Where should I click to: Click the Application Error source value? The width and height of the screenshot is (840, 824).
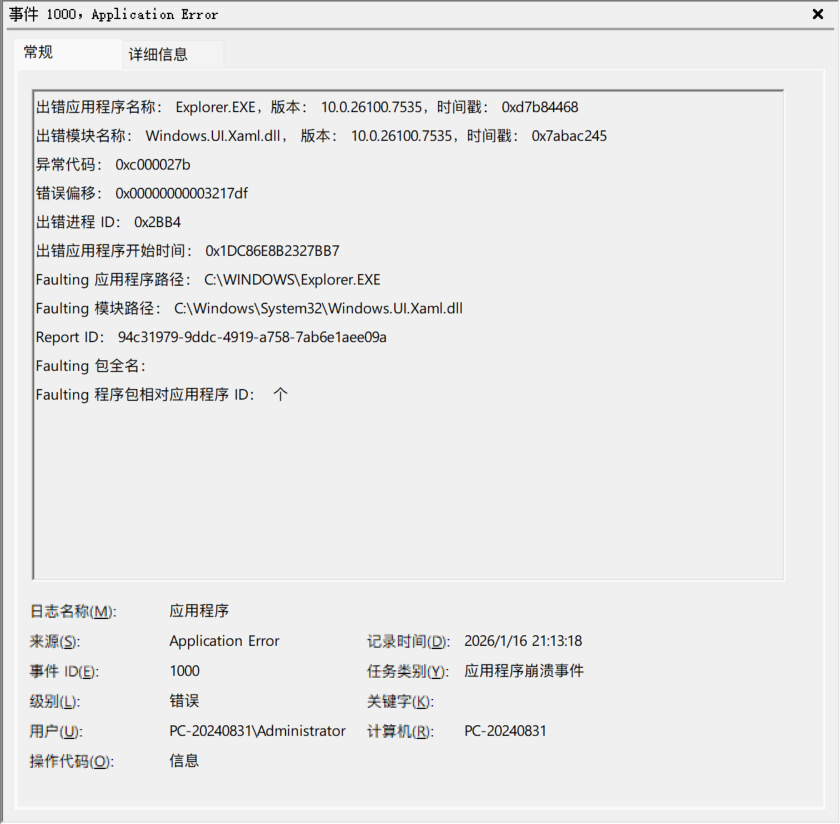tap(224, 641)
